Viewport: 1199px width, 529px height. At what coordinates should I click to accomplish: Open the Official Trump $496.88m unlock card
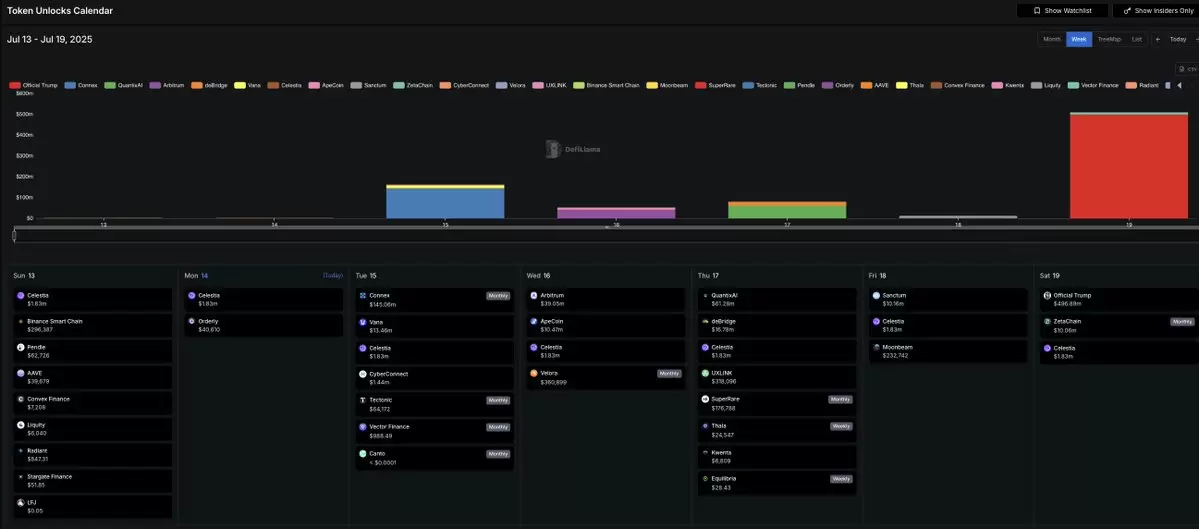pyautogui.click(x=1119, y=300)
